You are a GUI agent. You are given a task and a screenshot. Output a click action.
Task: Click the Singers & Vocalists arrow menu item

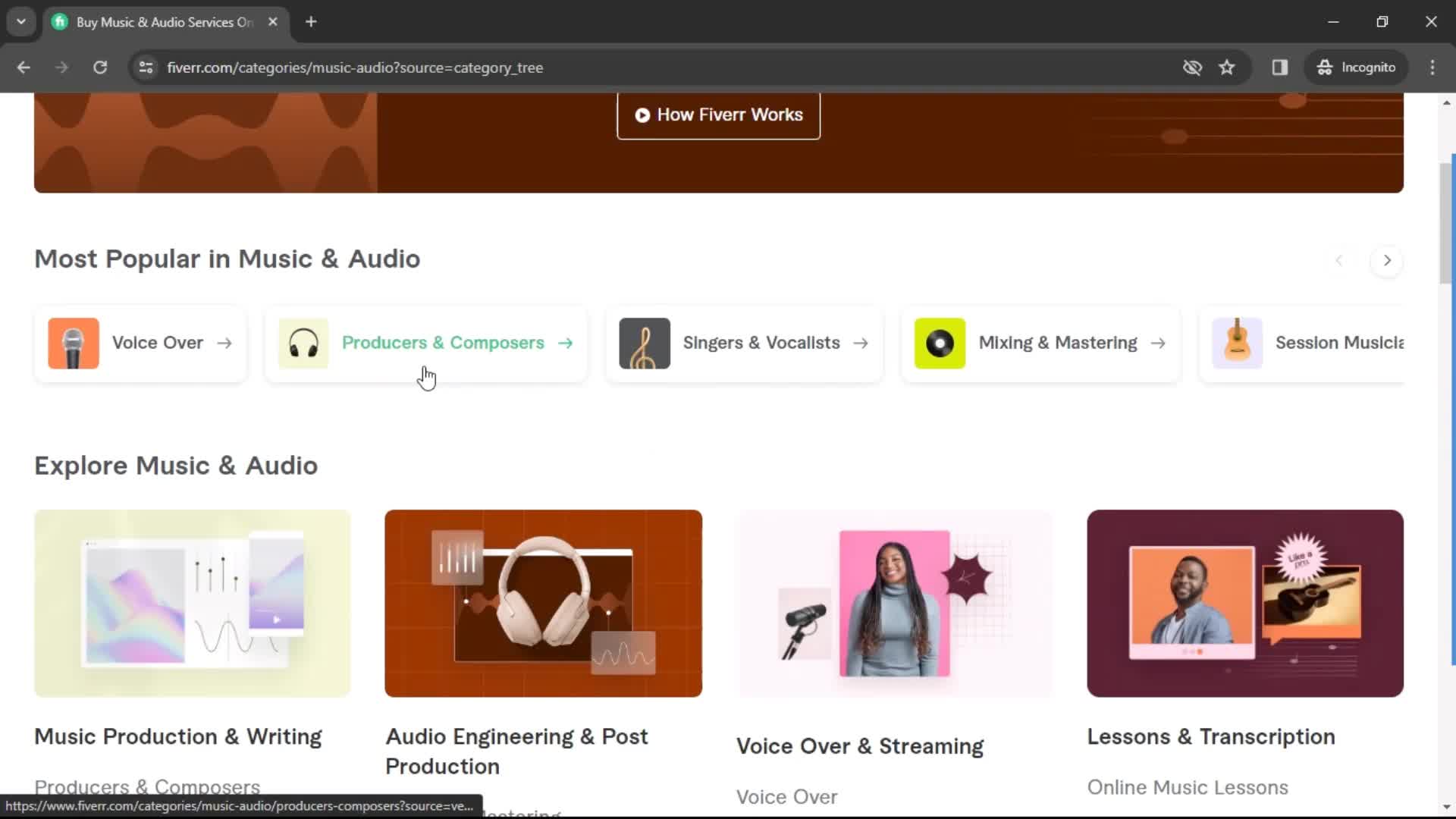pos(858,342)
